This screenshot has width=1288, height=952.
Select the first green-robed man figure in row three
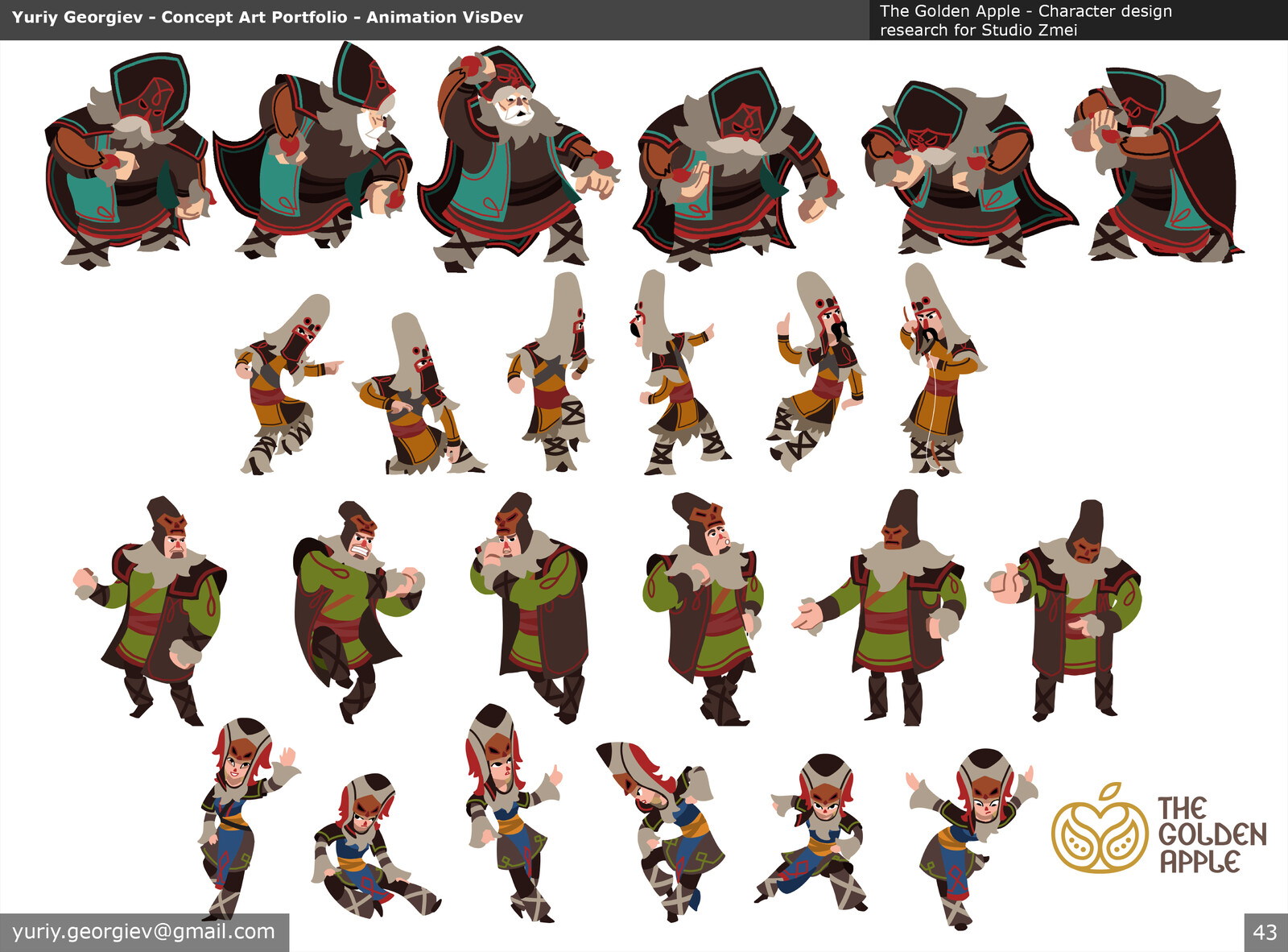coord(150,611)
